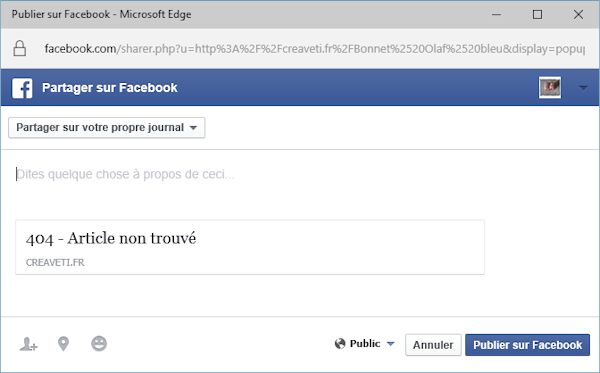Close the Publier sur Facebook window
The image size is (600, 373).
click(578, 15)
